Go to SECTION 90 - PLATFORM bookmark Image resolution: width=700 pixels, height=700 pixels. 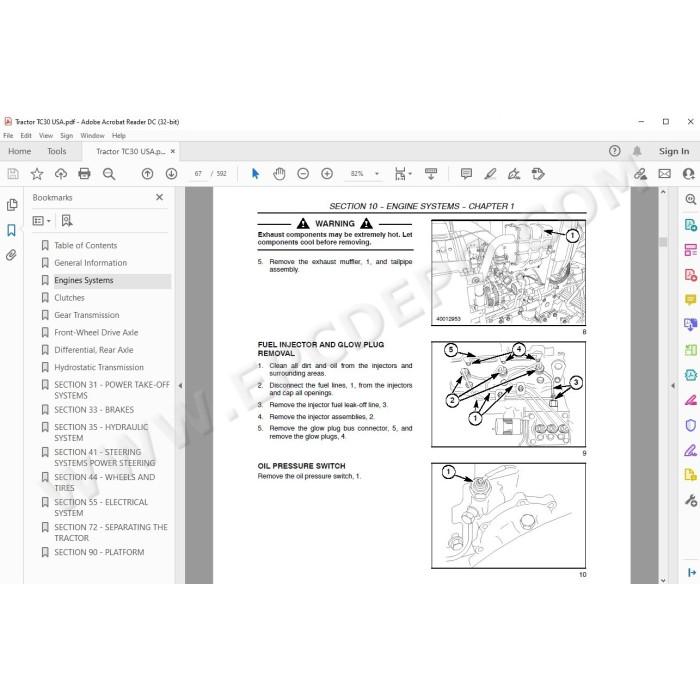click(99, 552)
